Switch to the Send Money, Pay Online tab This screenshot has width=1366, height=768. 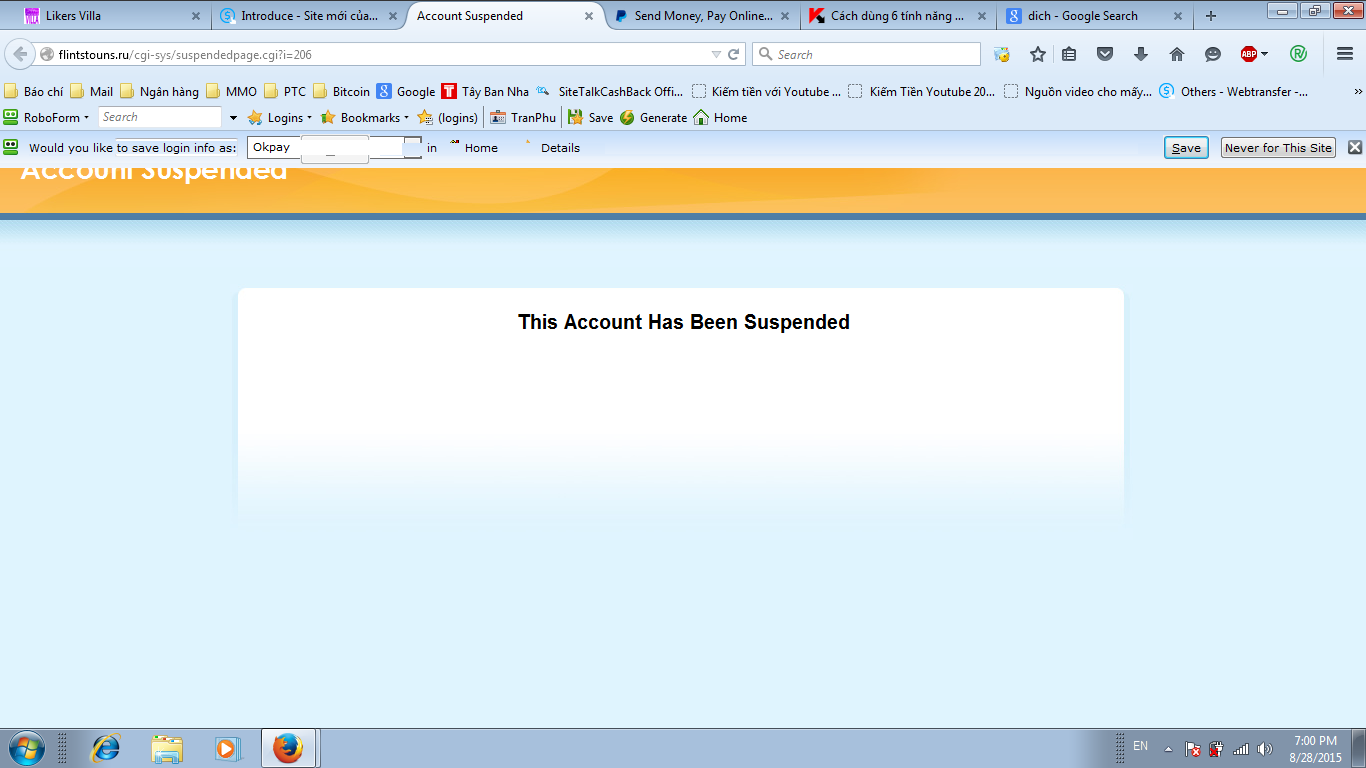coord(704,16)
